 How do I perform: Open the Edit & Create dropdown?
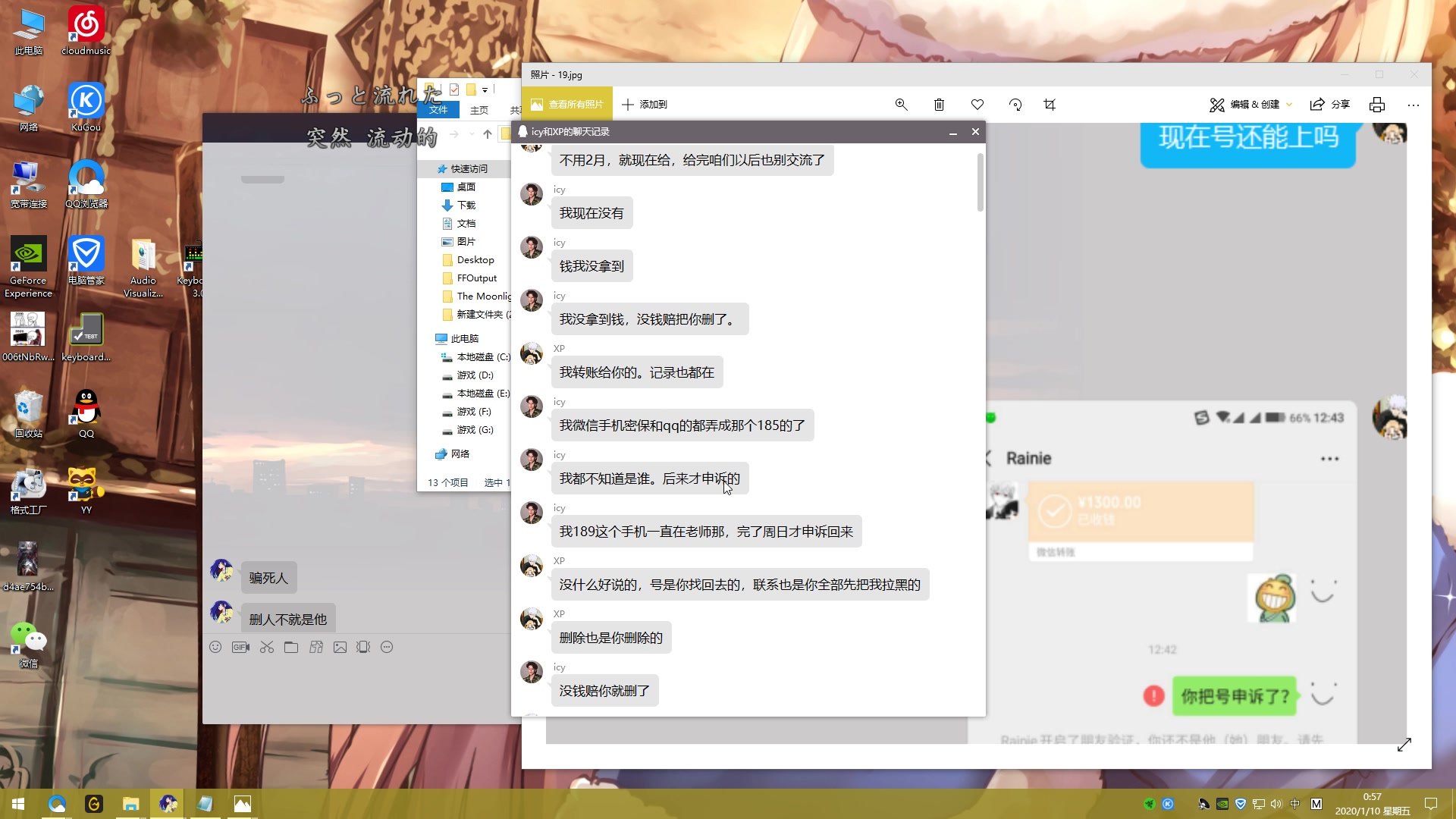coord(1251,105)
